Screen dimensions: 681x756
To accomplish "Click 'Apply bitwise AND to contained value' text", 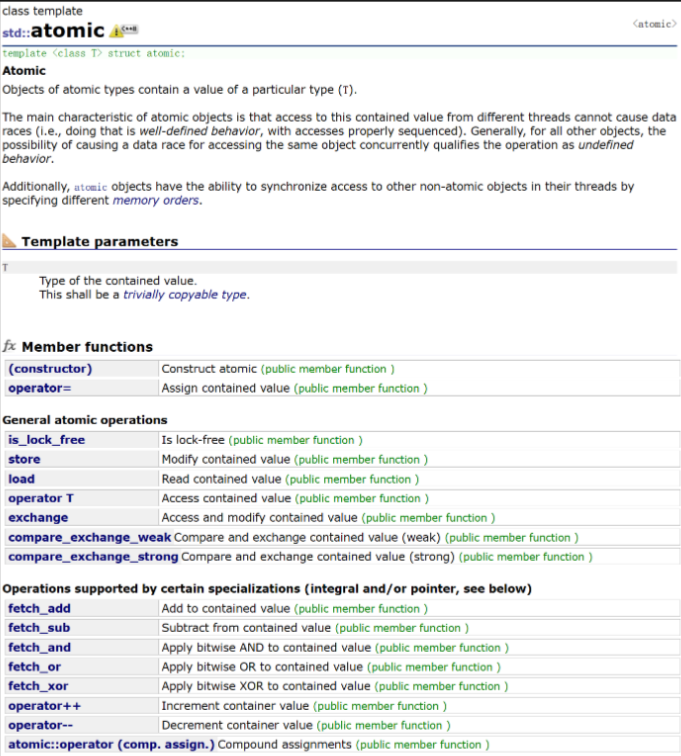I will point(266,648).
